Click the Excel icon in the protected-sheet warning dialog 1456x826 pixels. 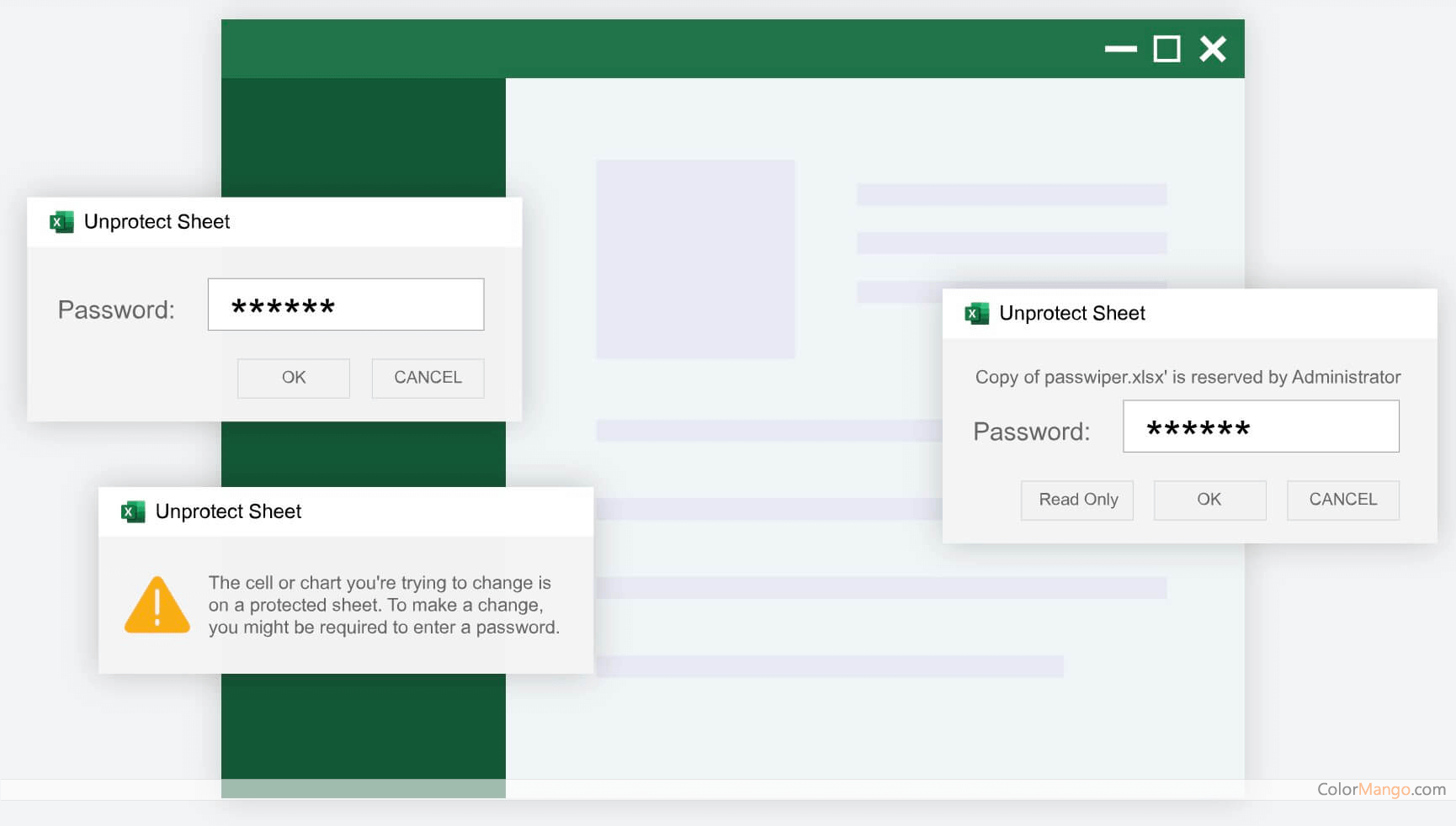(133, 511)
